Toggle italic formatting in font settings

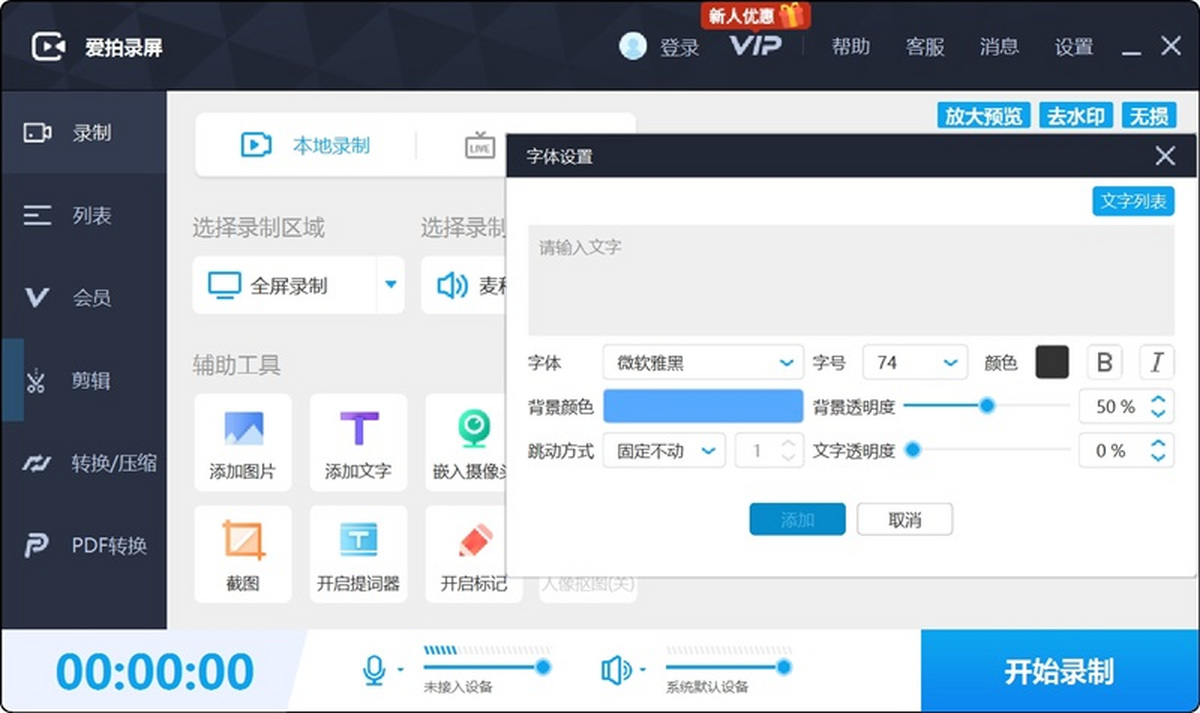[x=1156, y=362]
